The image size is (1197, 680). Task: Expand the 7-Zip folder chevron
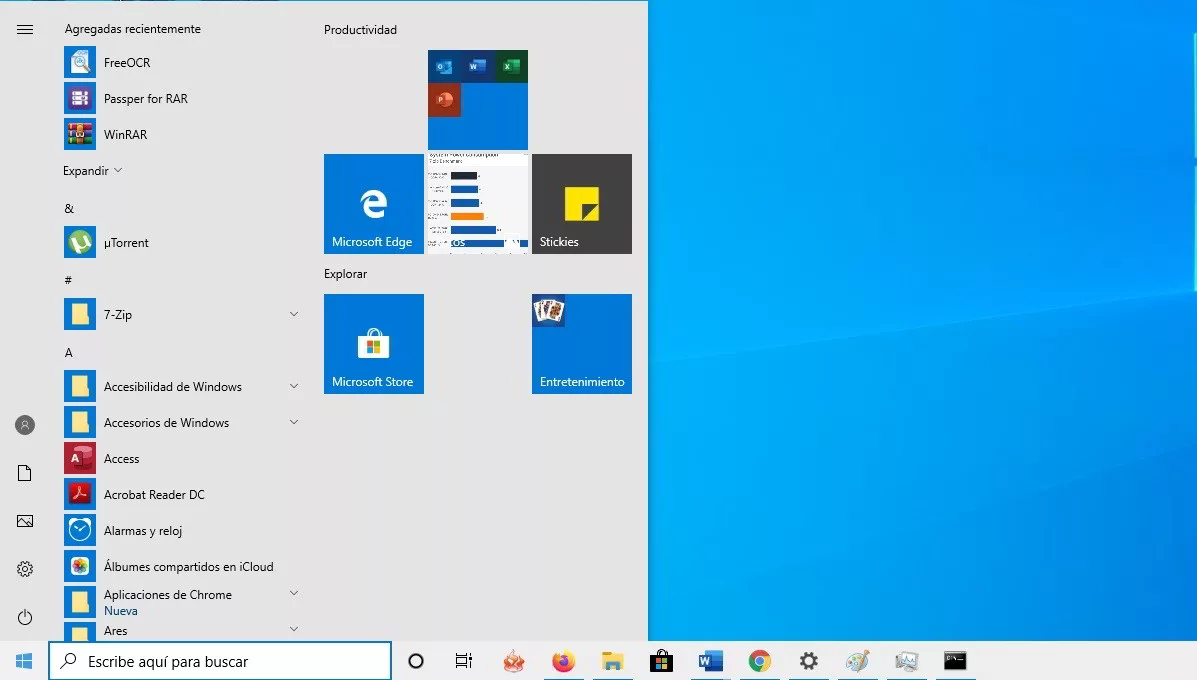click(294, 314)
